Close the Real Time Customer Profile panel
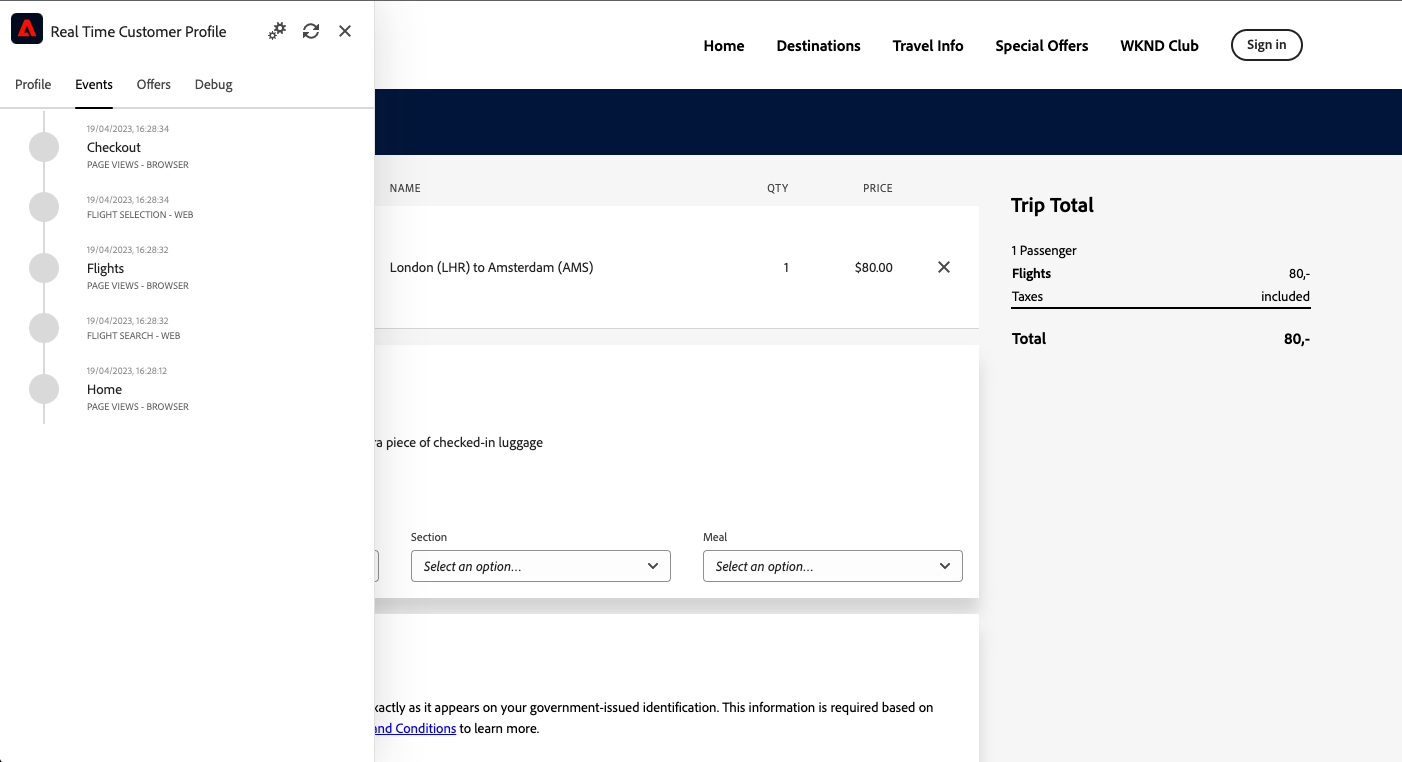This screenshot has height=762, width=1402. coord(345,31)
